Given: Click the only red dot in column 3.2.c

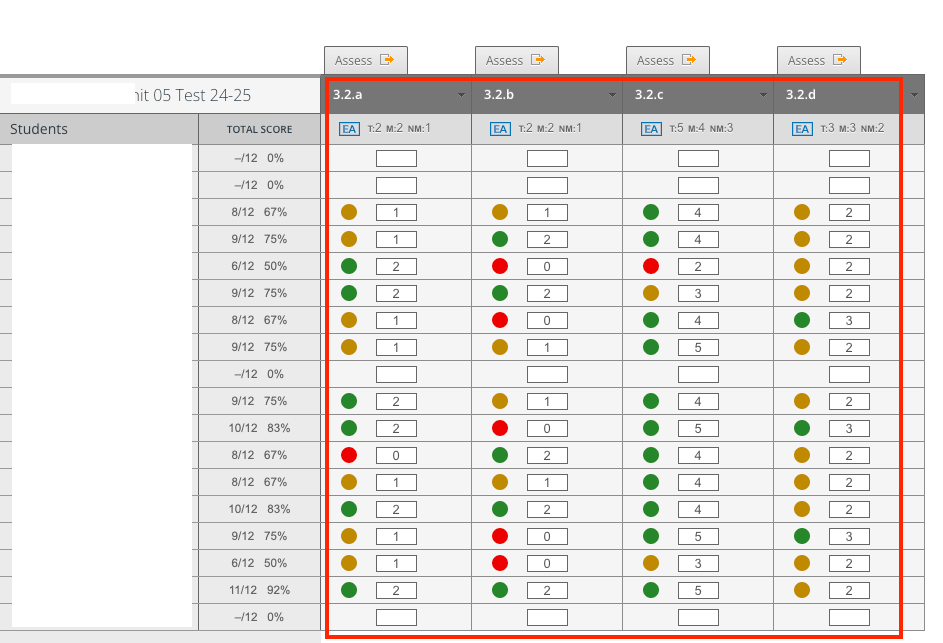Looking at the screenshot, I should 651,266.
